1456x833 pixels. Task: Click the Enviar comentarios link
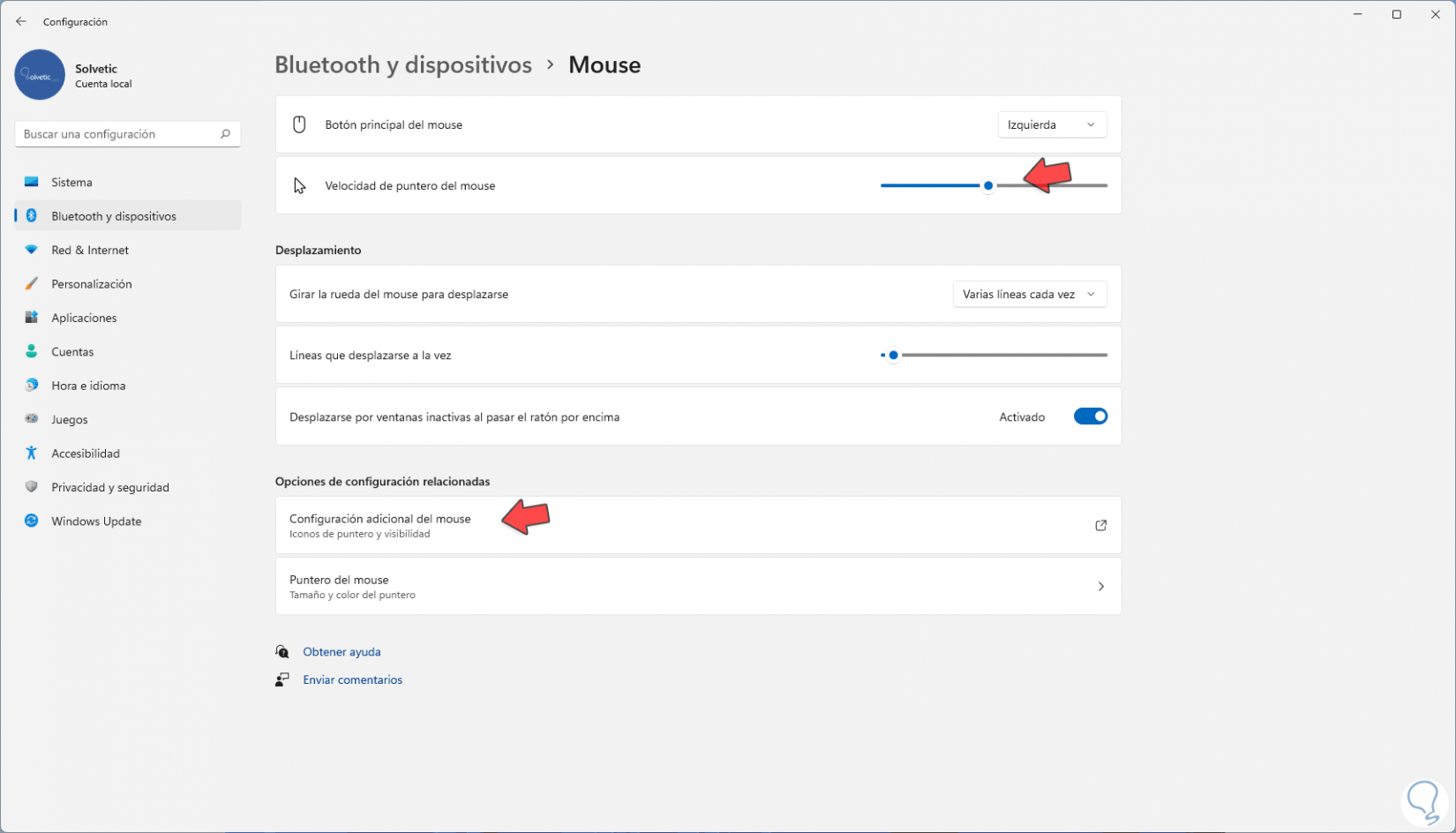click(x=352, y=679)
